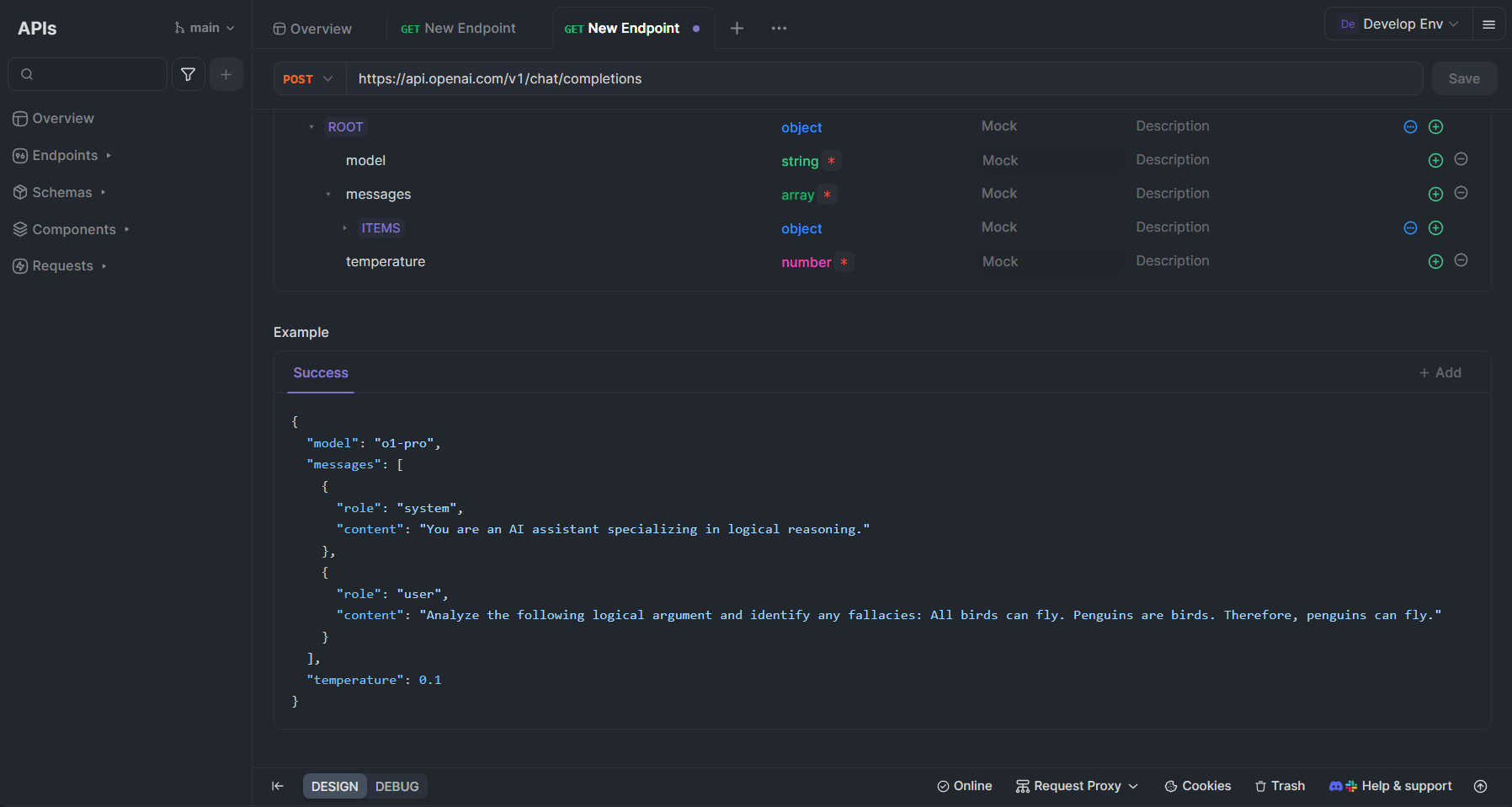The height and width of the screenshot is (807, 1512).
Task: Expand the ITEMS node
Action: click(345, 228)
